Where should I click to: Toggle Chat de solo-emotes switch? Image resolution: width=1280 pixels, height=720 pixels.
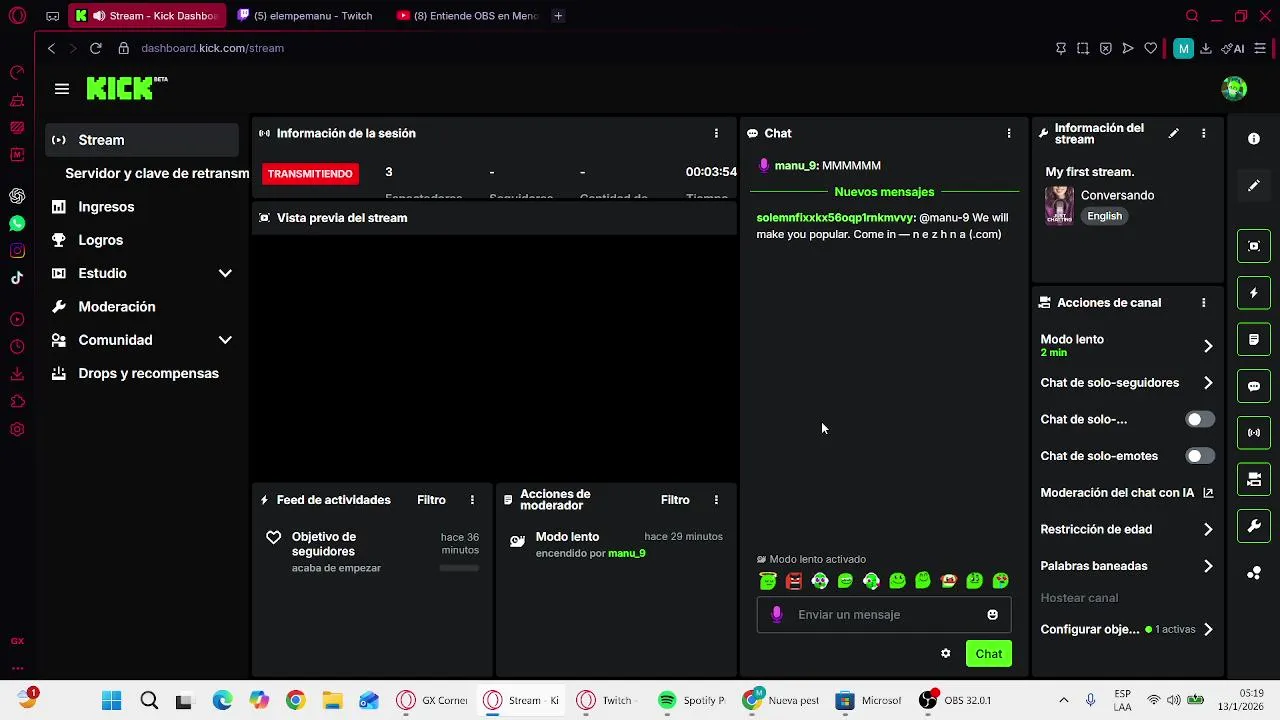(x=1200, y=456)
